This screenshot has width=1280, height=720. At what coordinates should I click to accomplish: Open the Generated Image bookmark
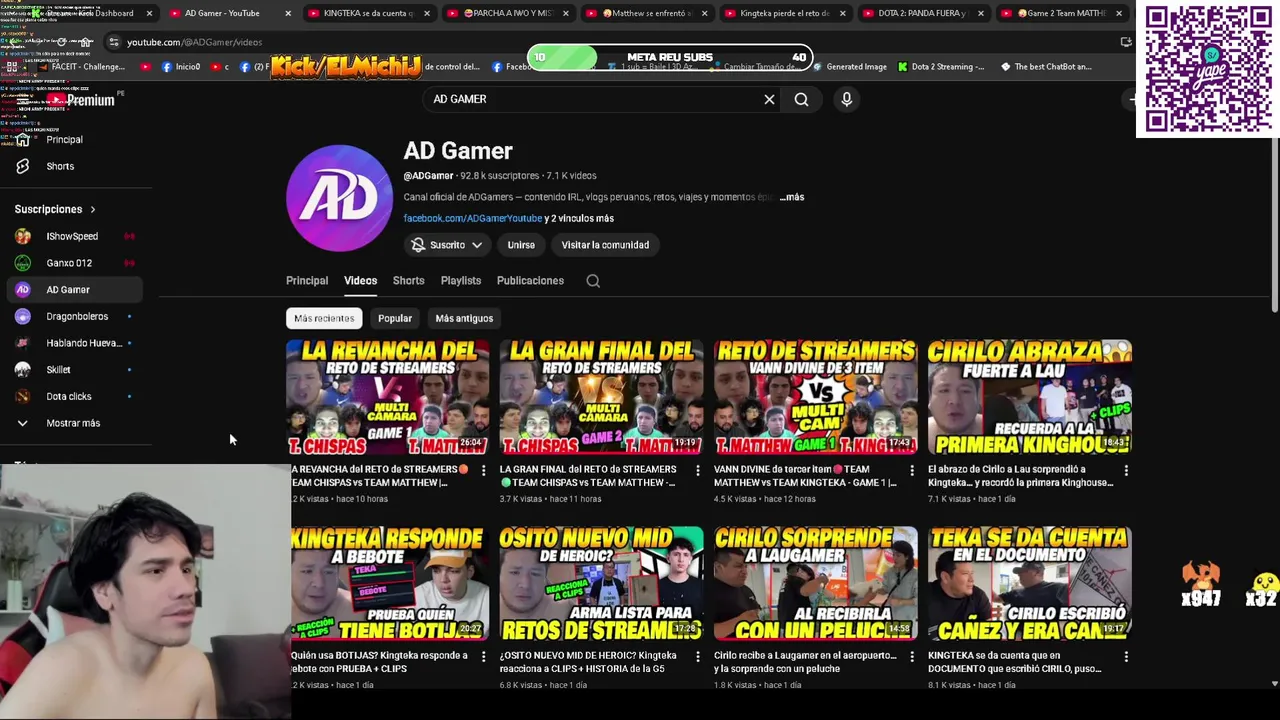[849, 67]
